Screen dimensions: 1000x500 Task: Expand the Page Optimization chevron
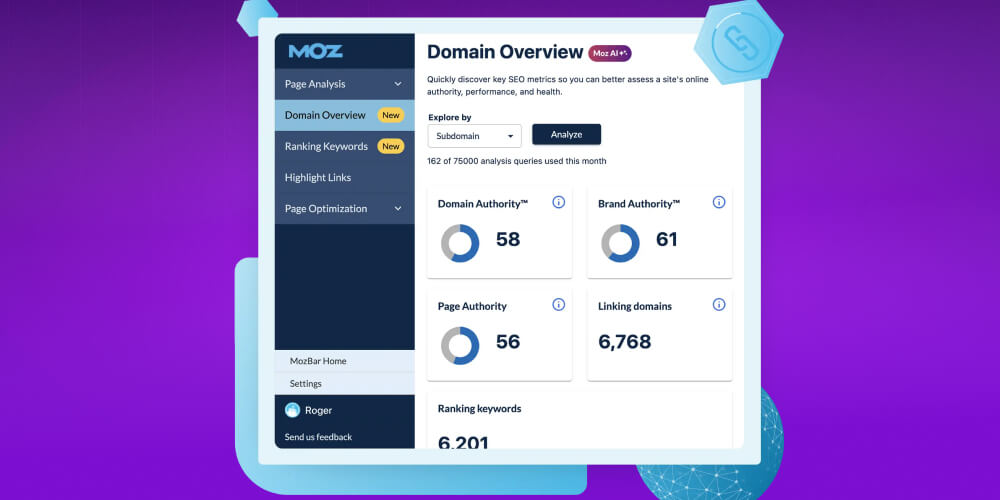point(398,209)
